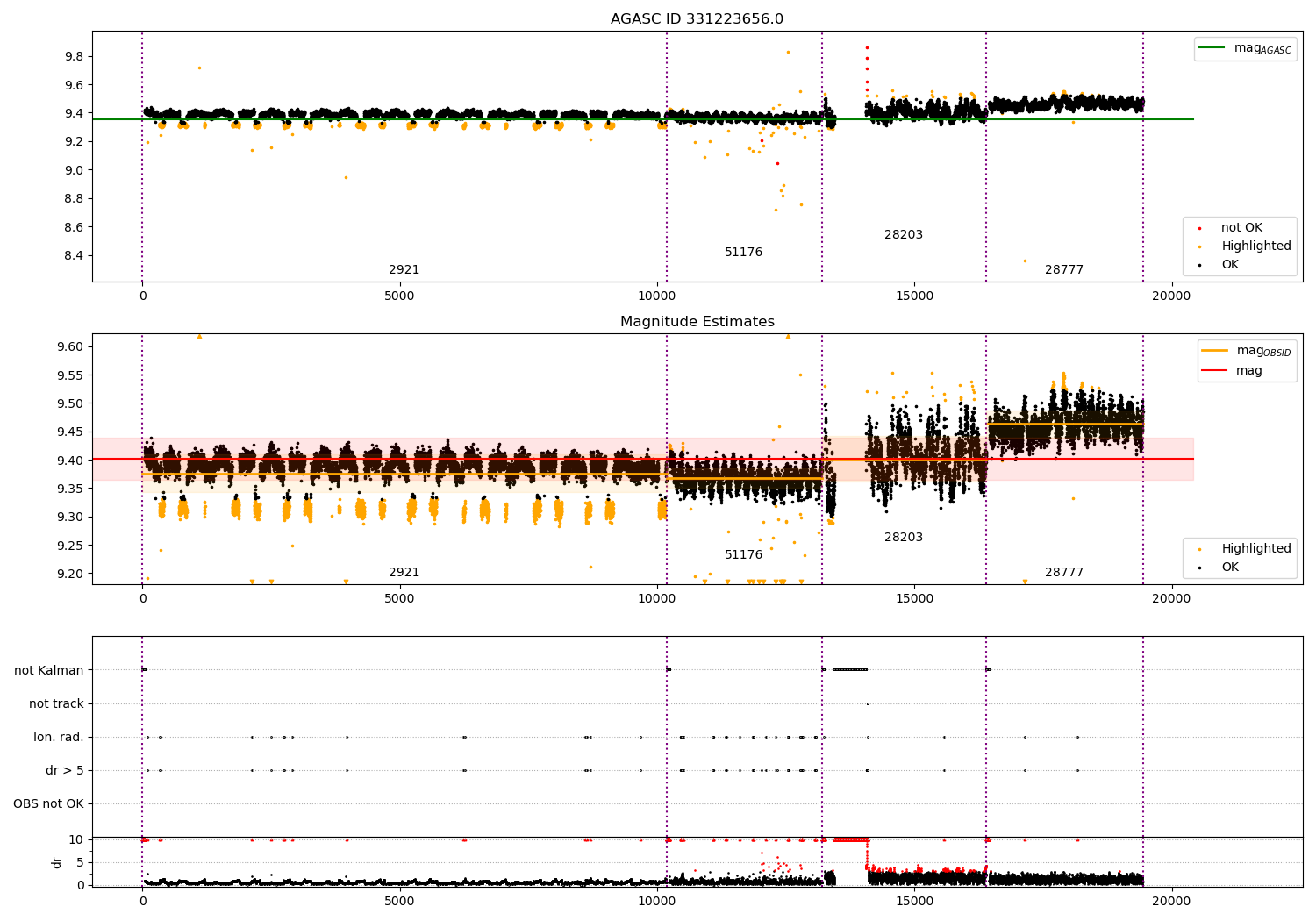Click the rotated 'dr' y-axis label
Screen dimensions: 1316x921
tap(57, 862)
